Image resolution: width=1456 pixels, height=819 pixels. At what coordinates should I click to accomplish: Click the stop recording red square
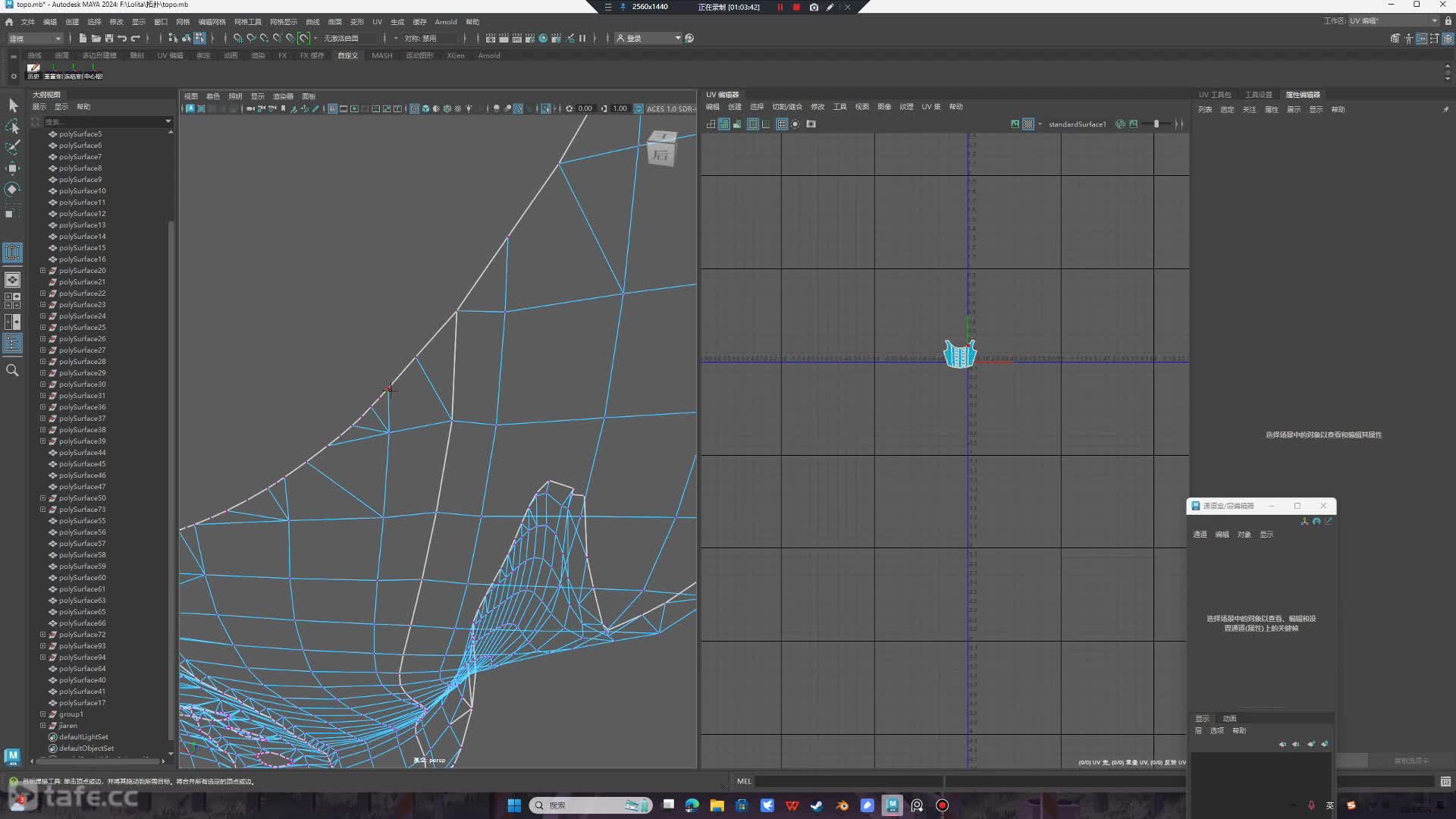[x=796, y=7]
